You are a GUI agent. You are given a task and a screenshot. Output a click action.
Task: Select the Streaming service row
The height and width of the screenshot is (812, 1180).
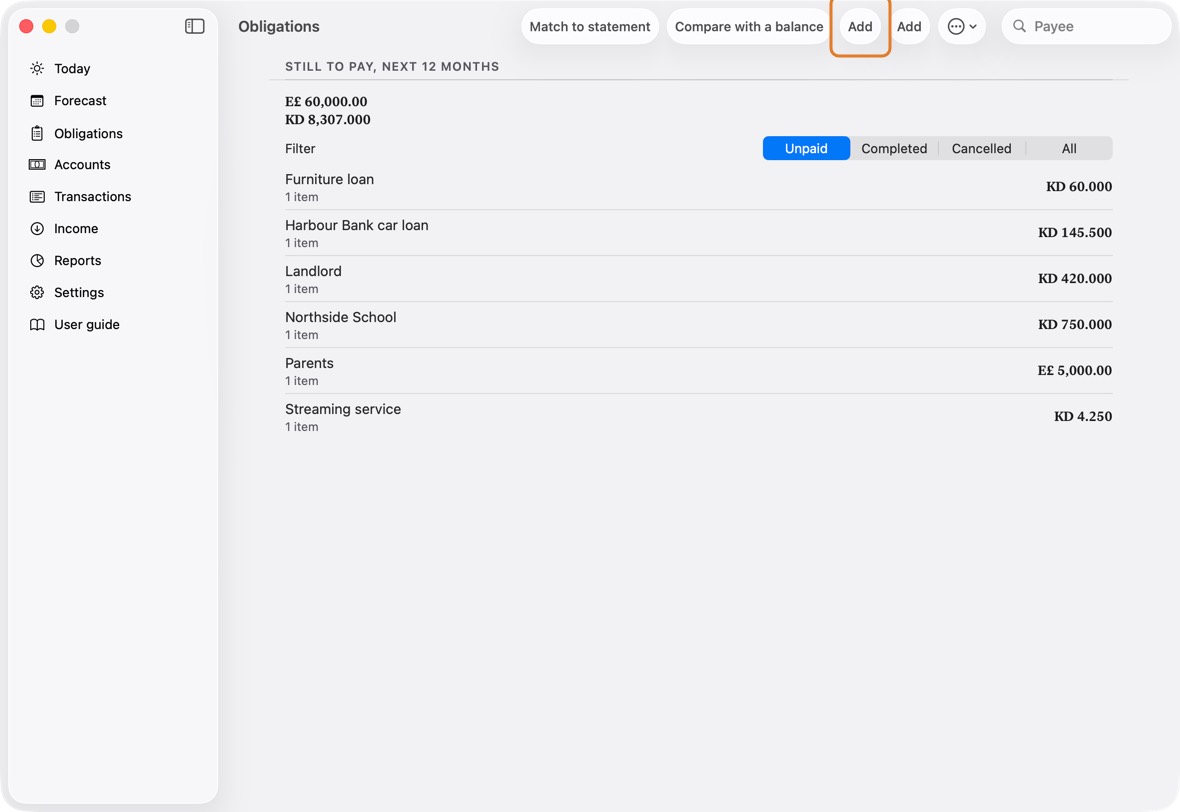point(698,417)
